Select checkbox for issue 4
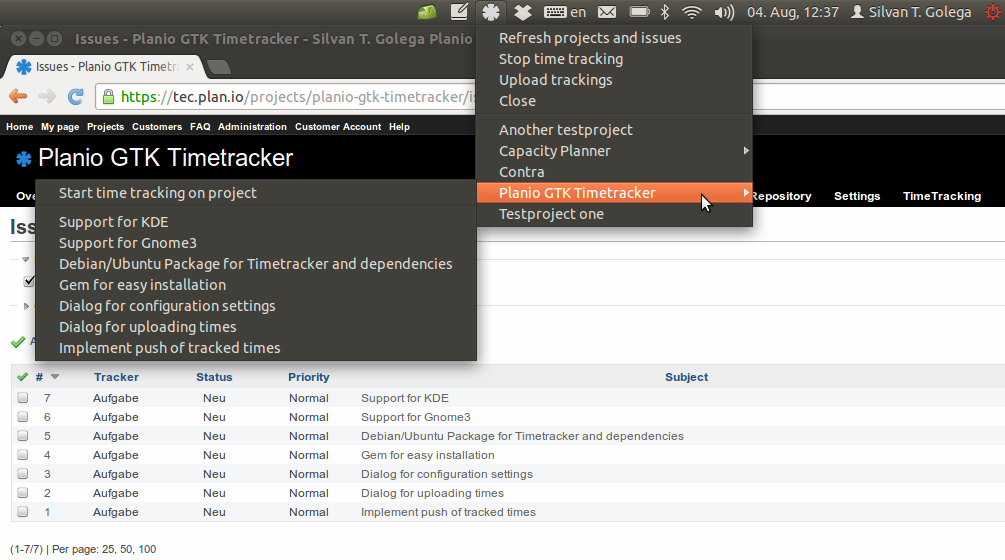This screenshot has width=1005, height=560. [23, 455]
